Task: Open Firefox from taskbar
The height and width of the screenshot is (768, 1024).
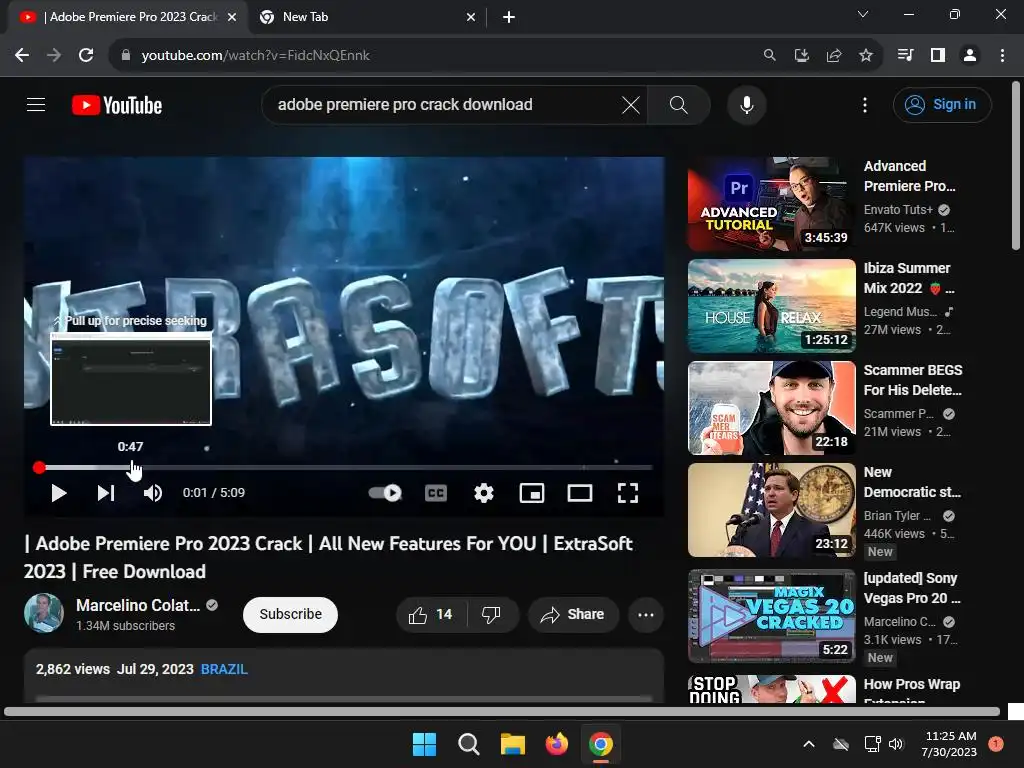Action: (556, 744)
